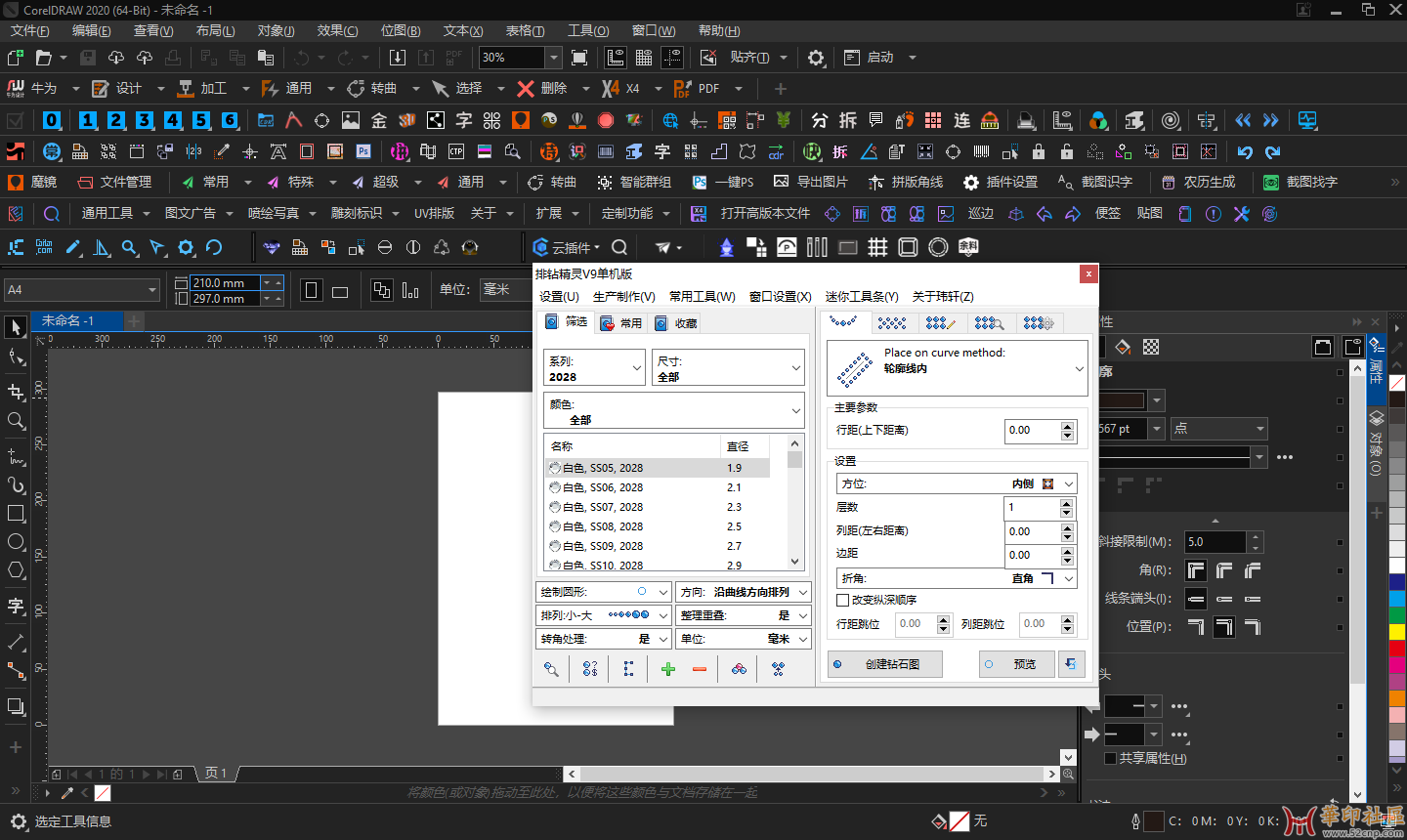Open the 系列 2028 dropdown

pyautogui.click(x=594, y=368)
